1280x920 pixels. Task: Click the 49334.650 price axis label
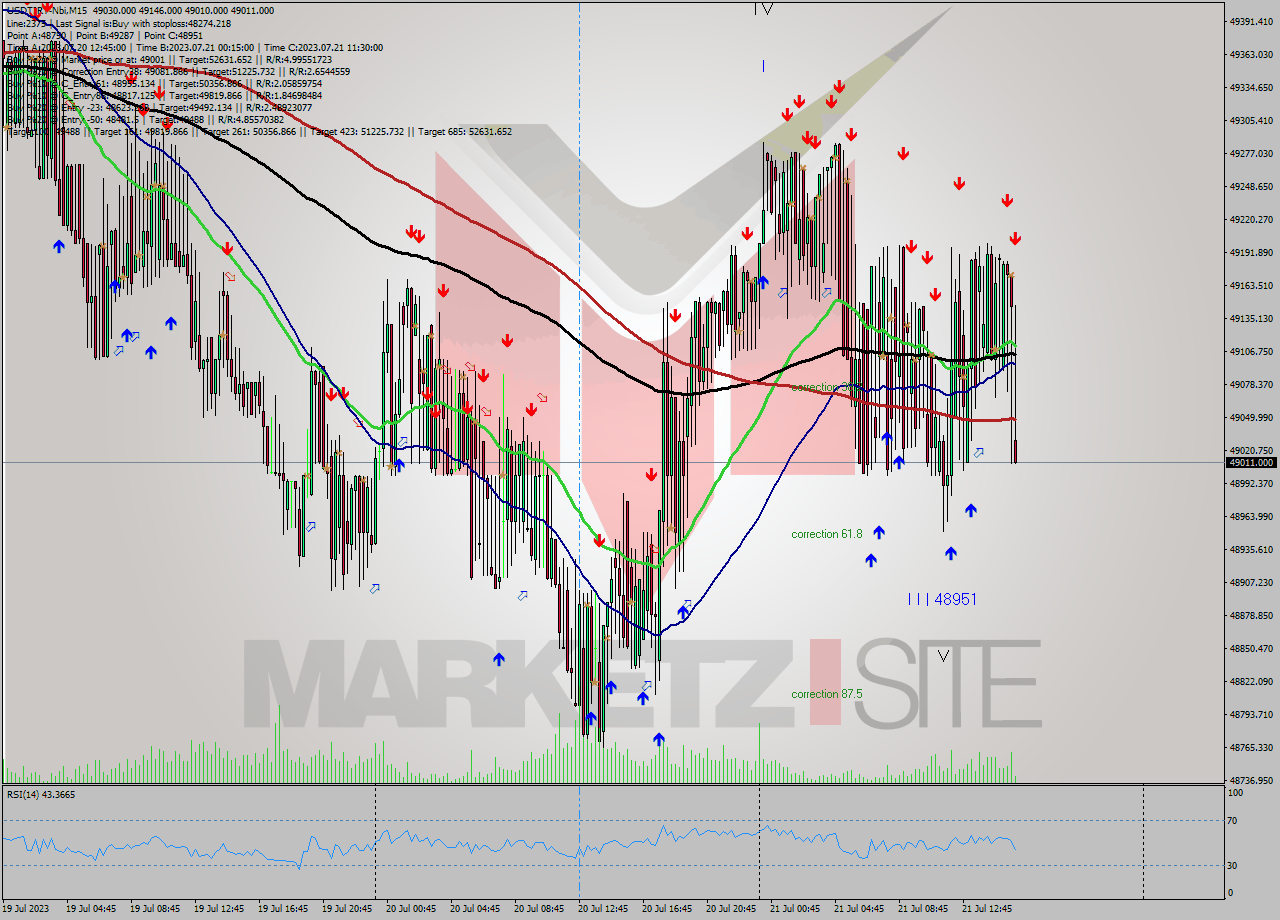[x=1253, y=87]
